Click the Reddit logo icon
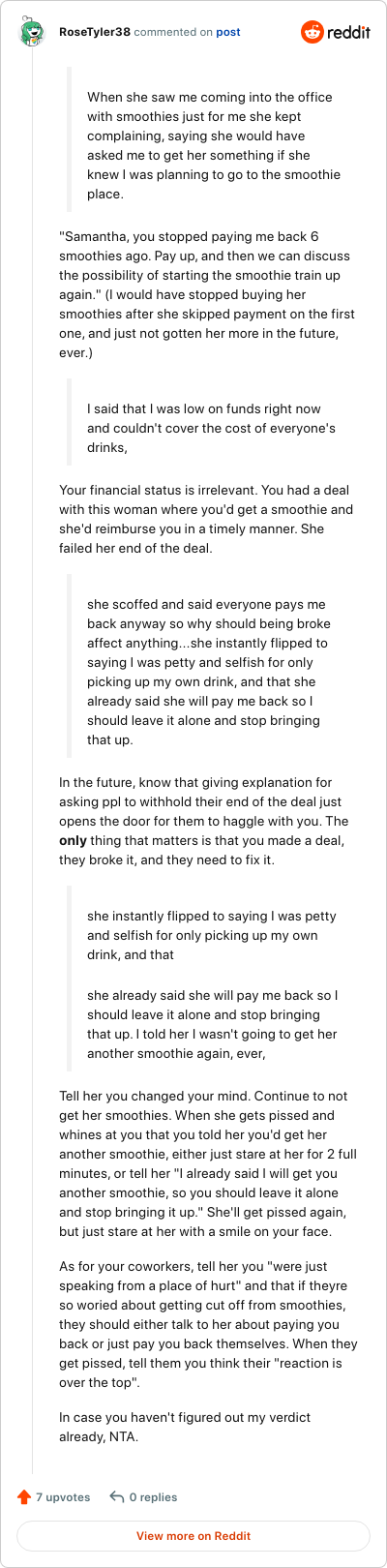Viewport: 387px width, 1568px height. [x=313, y=32]
